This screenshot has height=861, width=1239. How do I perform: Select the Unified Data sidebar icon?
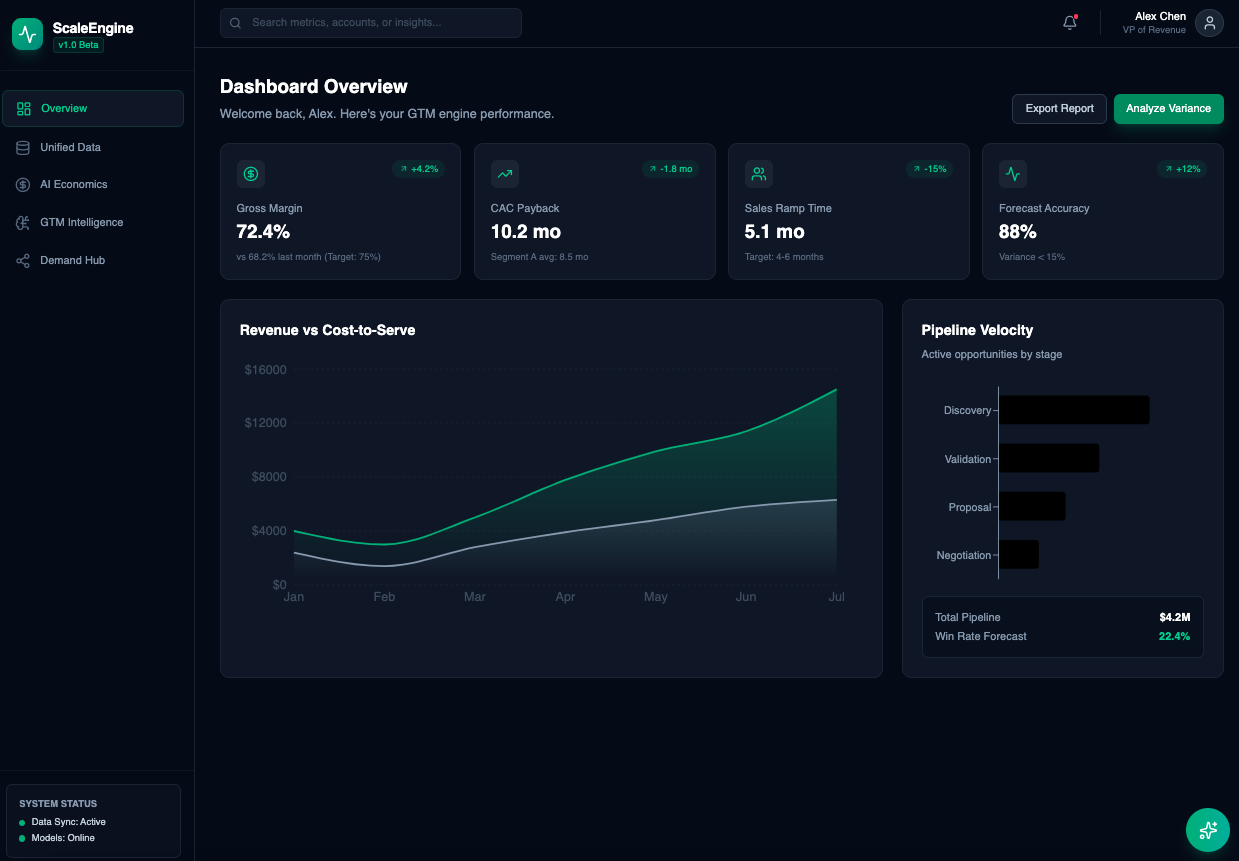(x=22, y=146)
